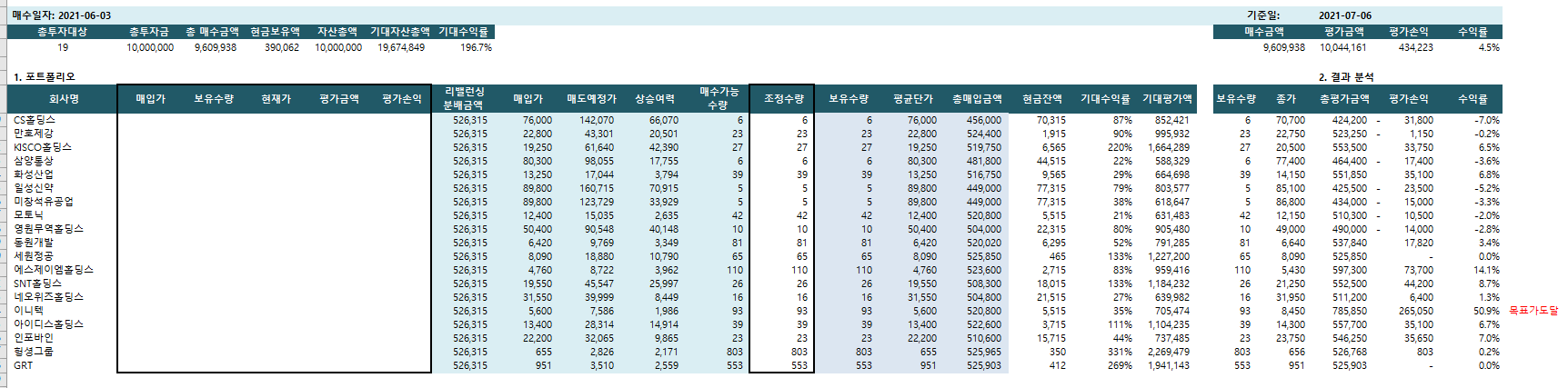Image resolution: width=1568 pixels, height=388 pixels.
Task: Click the 390,062 cash holding value
Action: pyautogui.click(x=281, y=47)
